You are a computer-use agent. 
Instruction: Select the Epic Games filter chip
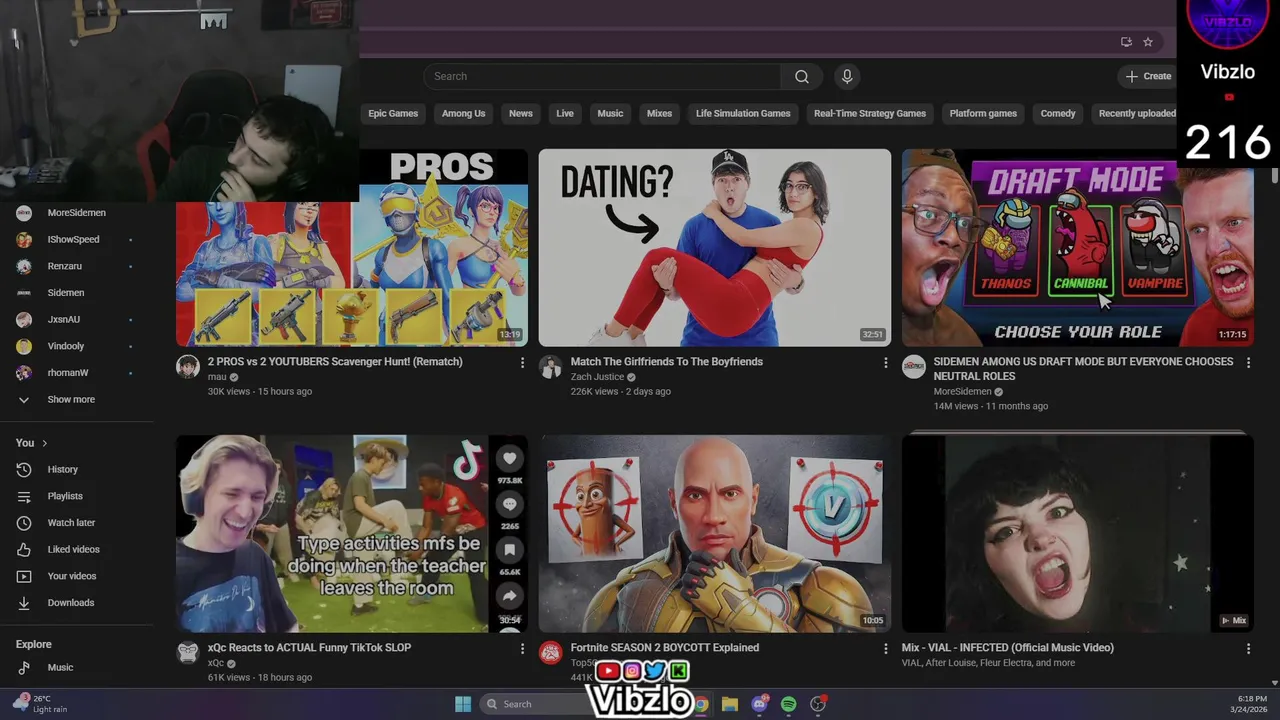tap(393, 113)
